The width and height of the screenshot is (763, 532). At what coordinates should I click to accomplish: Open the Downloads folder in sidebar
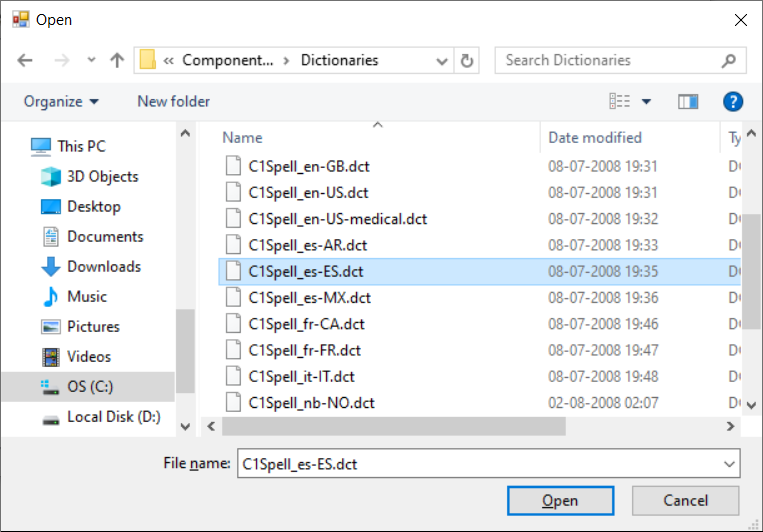click(103, 267)
